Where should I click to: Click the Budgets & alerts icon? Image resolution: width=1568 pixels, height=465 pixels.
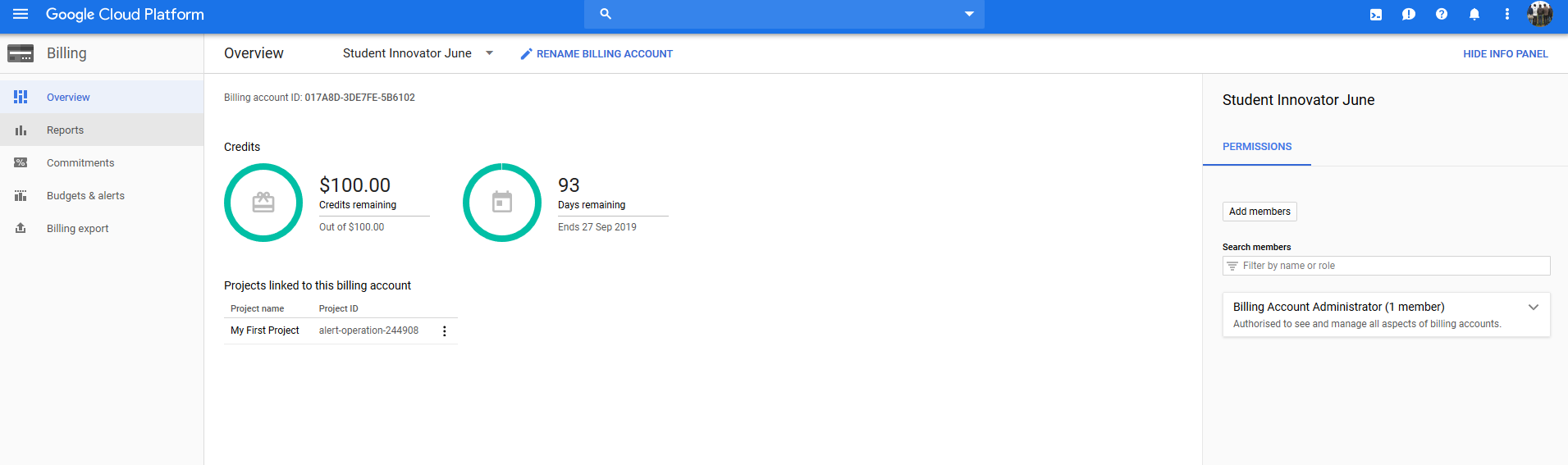tap(21, 195)
